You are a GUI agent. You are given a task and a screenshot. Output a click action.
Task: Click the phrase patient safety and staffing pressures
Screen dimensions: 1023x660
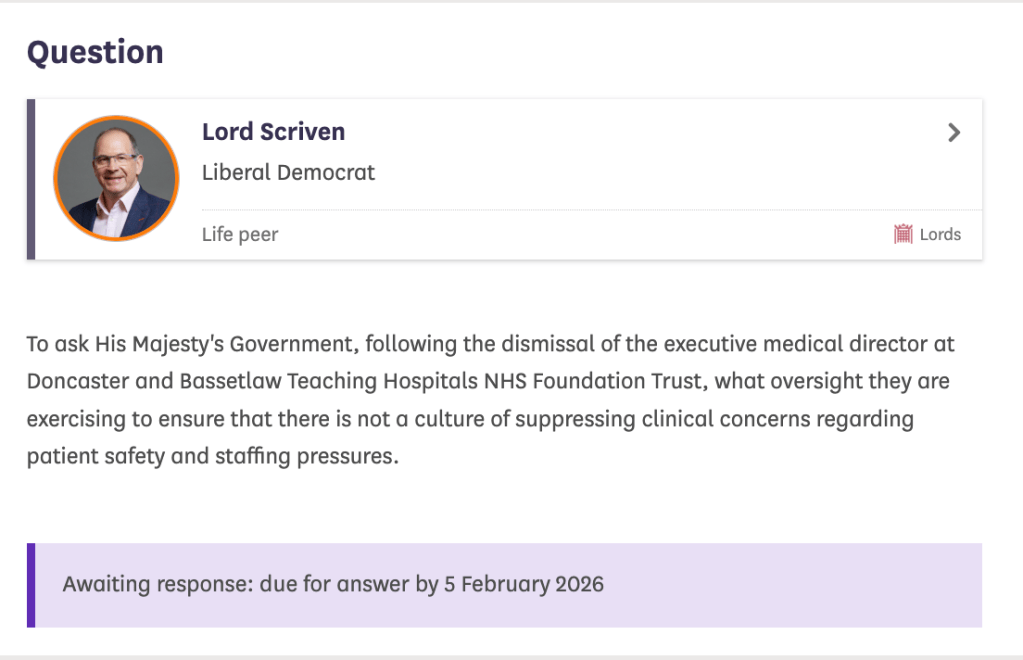point(212,456)
